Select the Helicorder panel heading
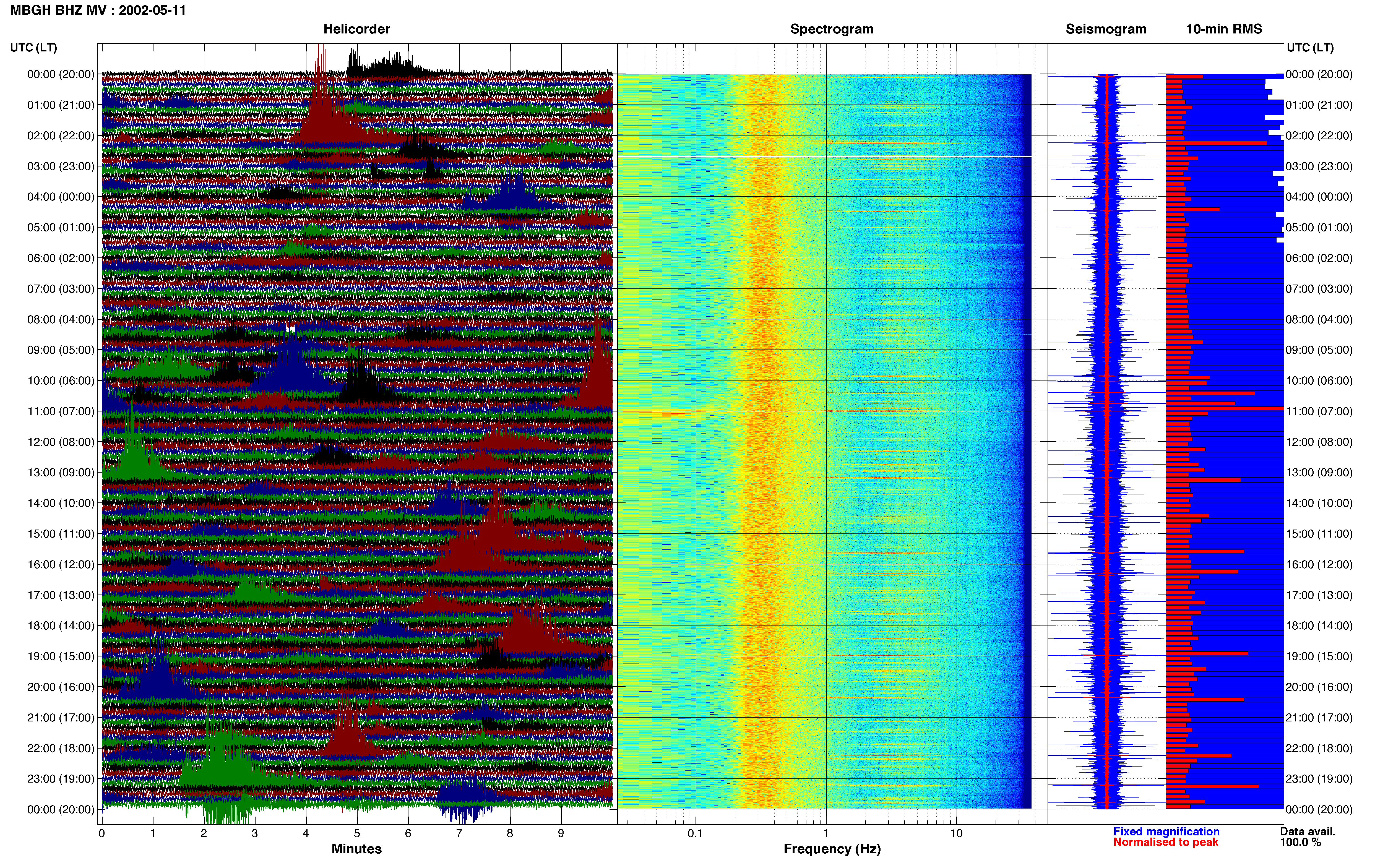Screen dimensions: 1388x868 tap(356, 29)
